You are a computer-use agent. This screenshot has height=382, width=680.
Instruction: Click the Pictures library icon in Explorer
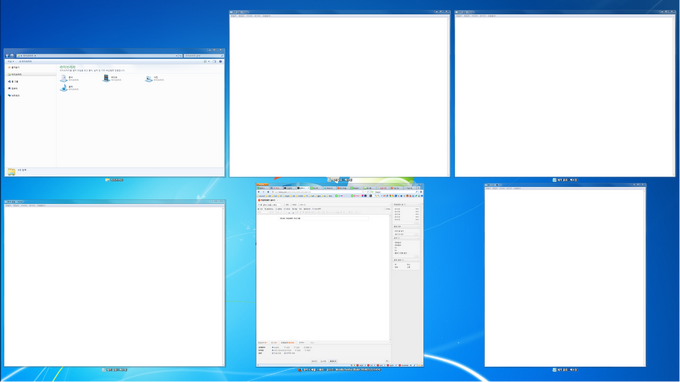coord(149,78)
